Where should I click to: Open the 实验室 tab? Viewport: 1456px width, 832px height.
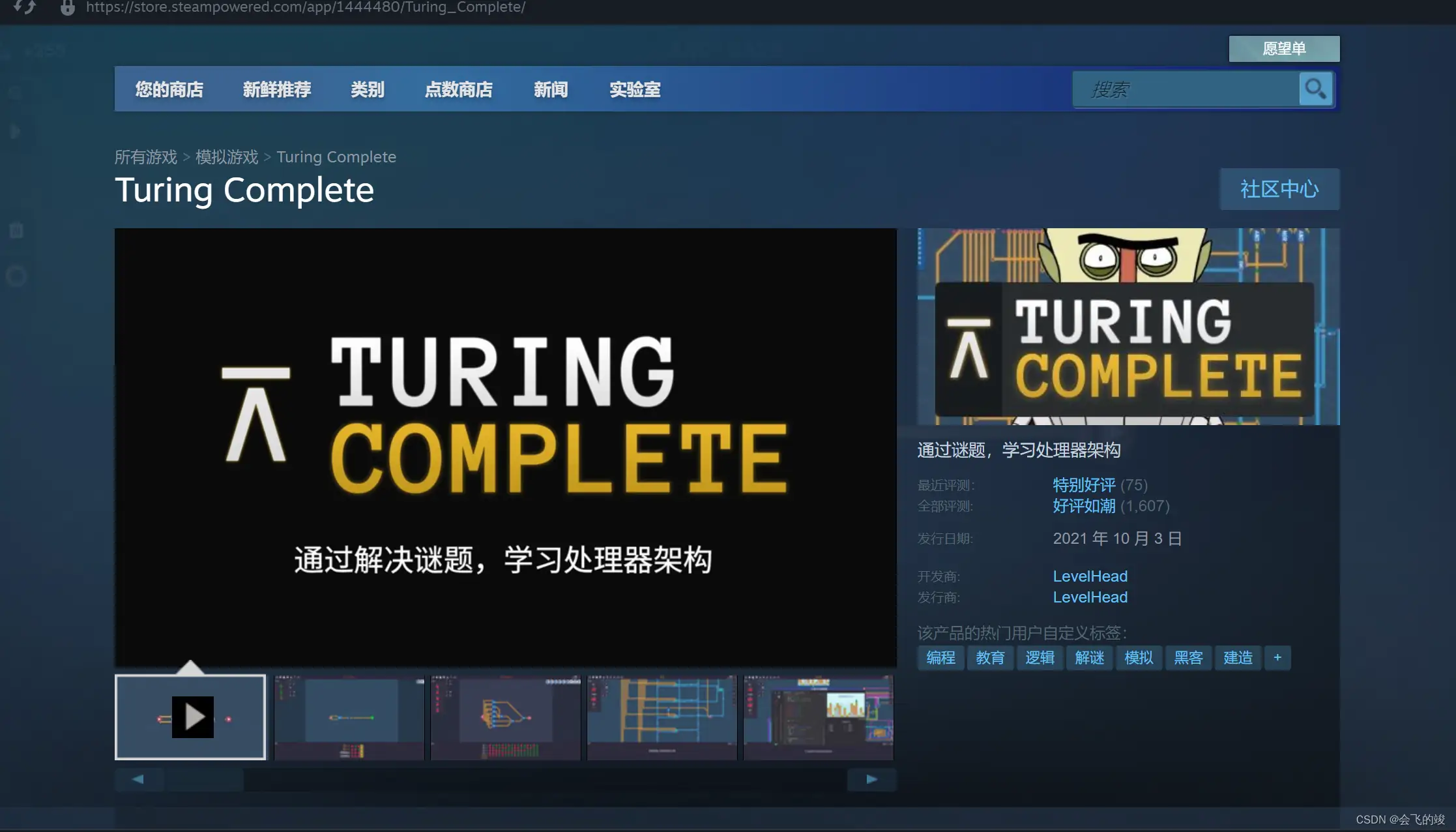[x=635, y=89]
